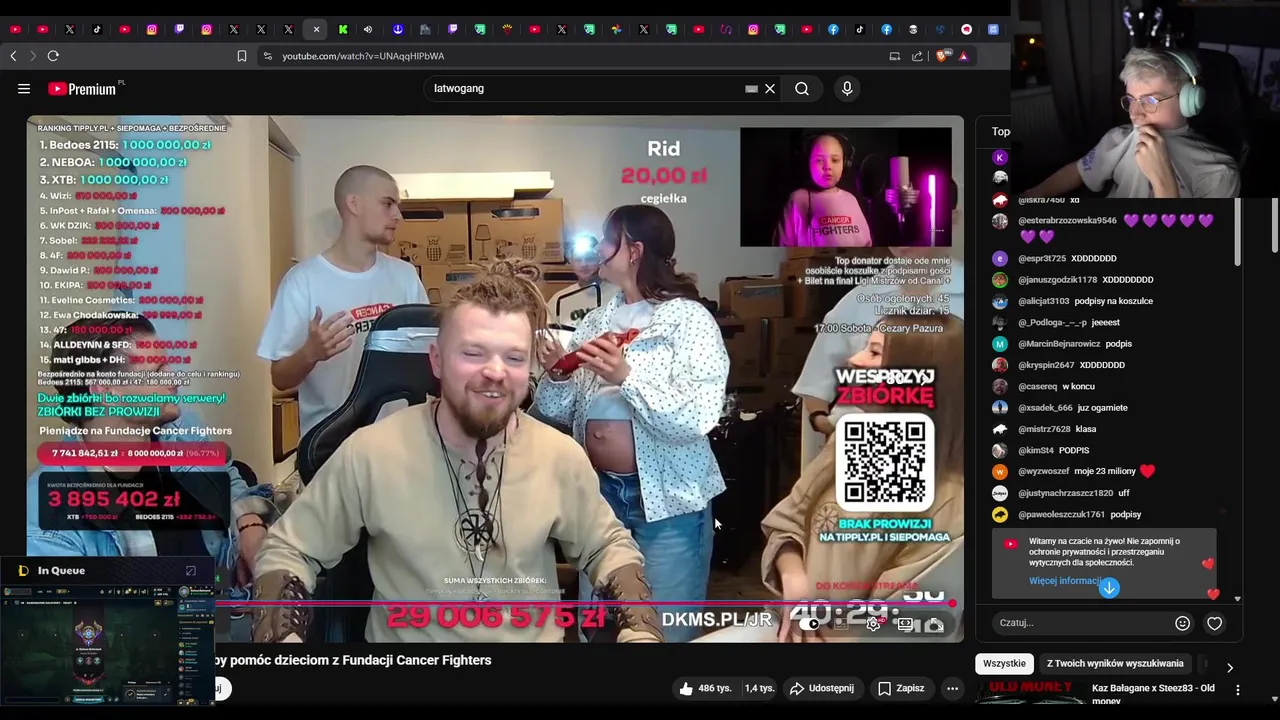The width and height of the screenshot is (1280, 720).
Task: Open more actions three-dot menu under video
Action: tap(952, 688)
